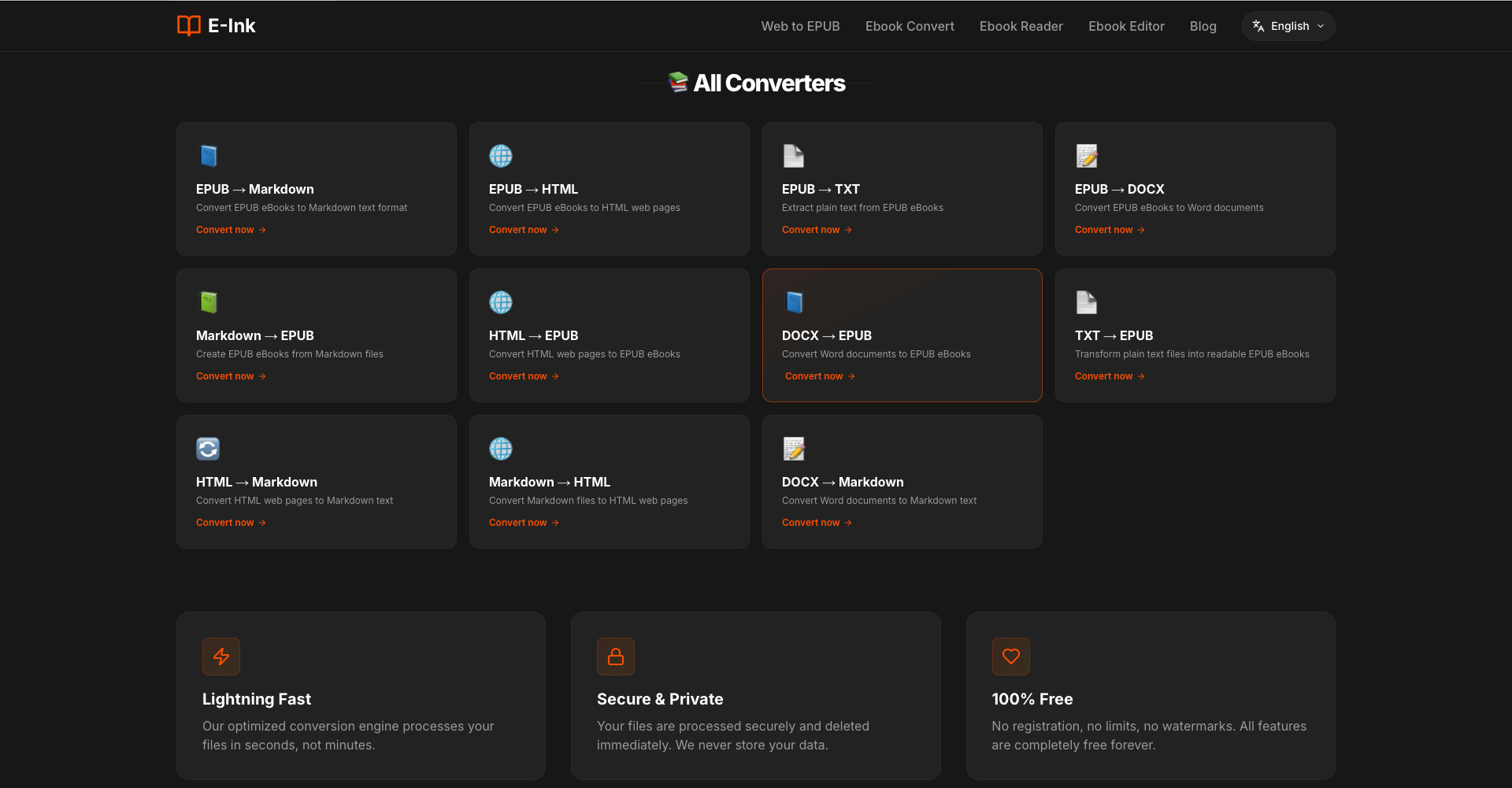This screenshot has height=788, width=1512.
Task: Click the globe icon on HTML → EPUB card
Action: coord(501,302)
